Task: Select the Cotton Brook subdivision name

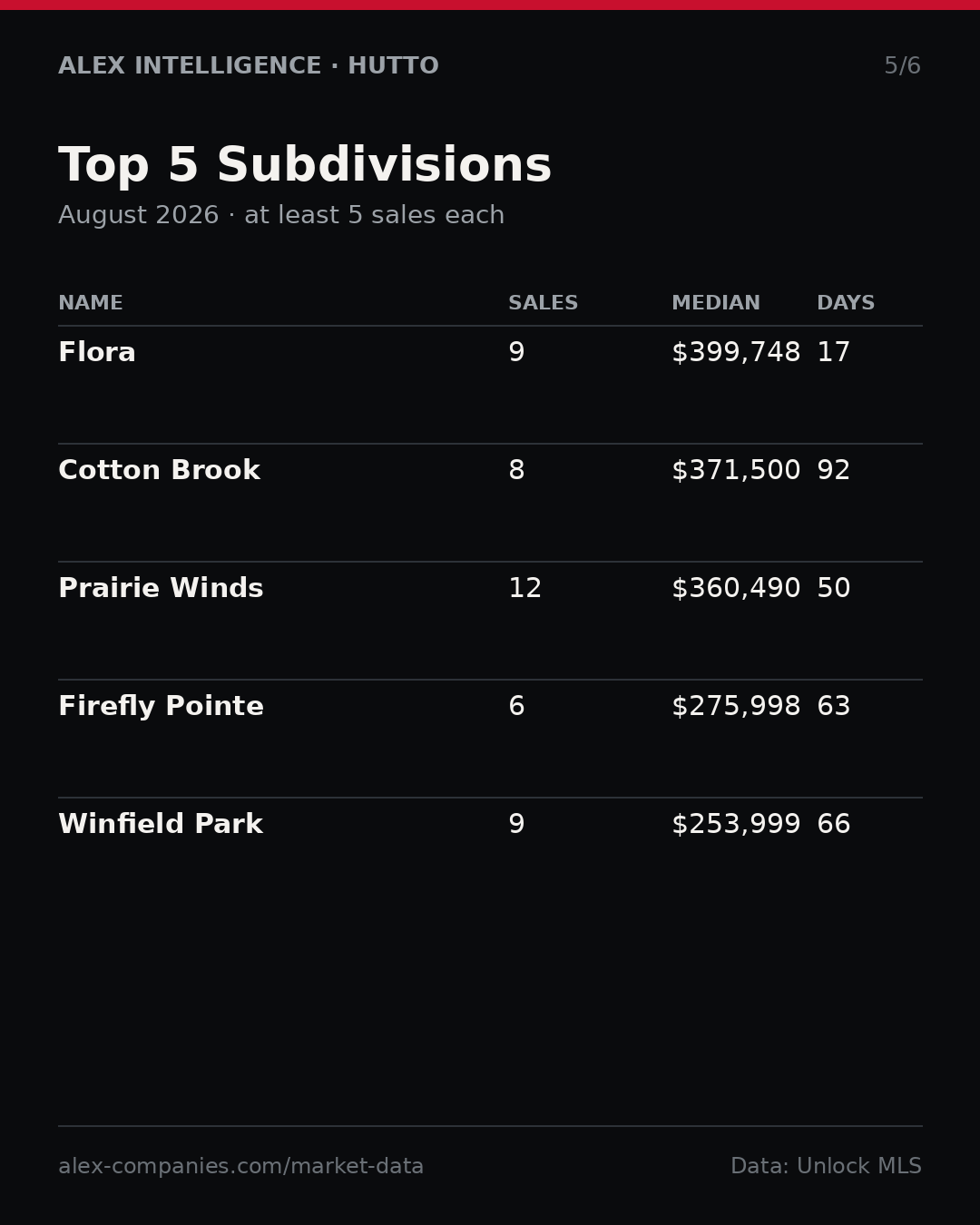Action: tap(159, 471)
